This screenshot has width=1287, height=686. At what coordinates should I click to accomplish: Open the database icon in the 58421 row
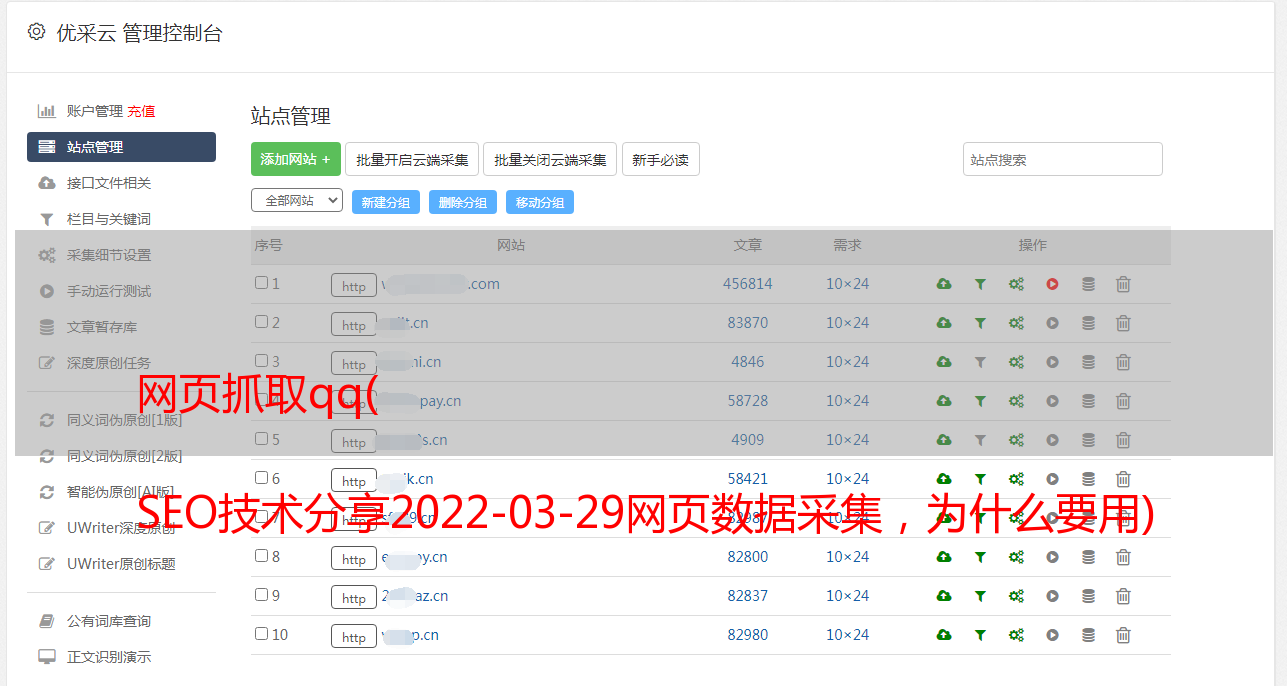tap(1088, 479)
